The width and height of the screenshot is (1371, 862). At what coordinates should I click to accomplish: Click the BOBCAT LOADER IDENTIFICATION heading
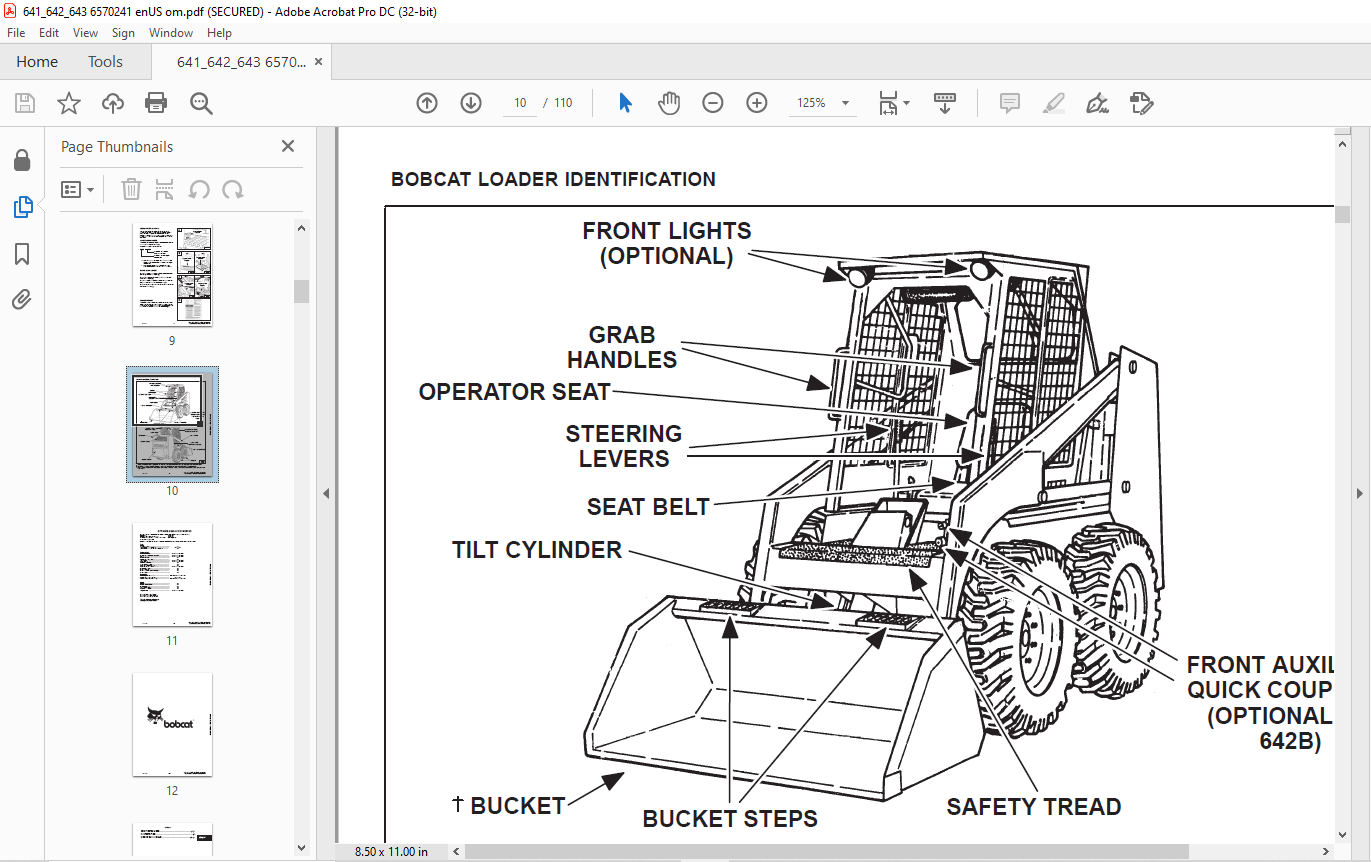pos(553,180)
